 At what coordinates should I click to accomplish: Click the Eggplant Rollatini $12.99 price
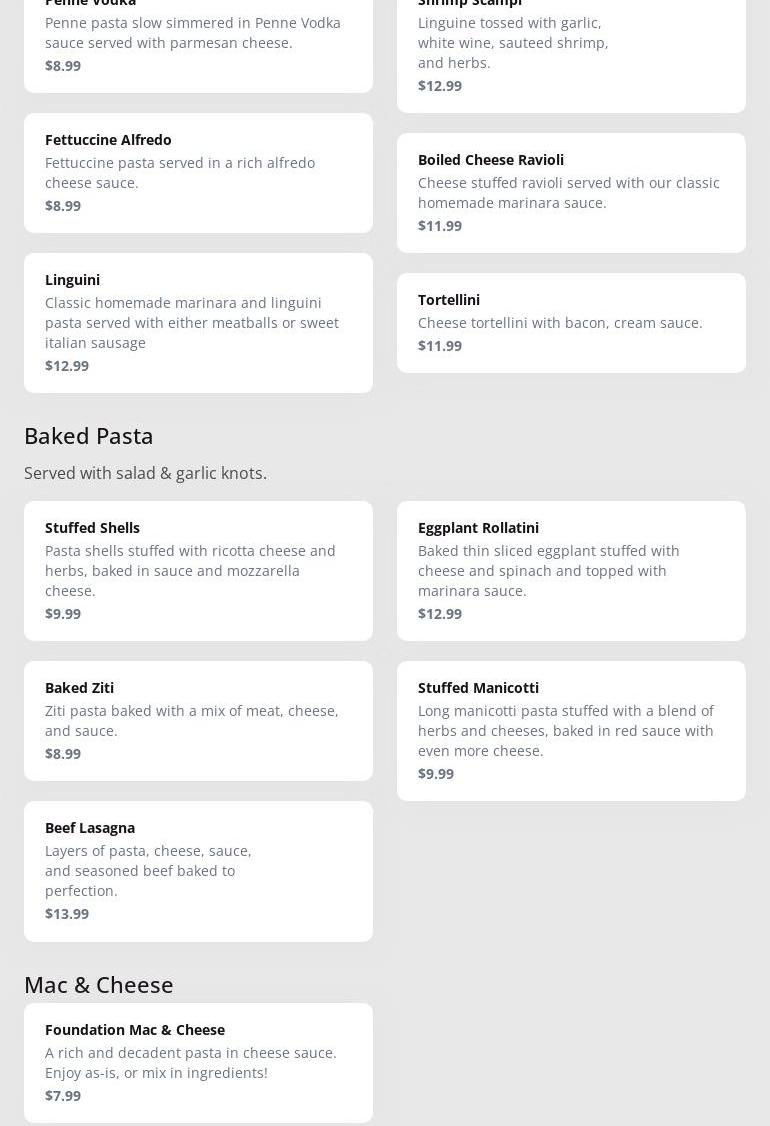click(440, 613)
